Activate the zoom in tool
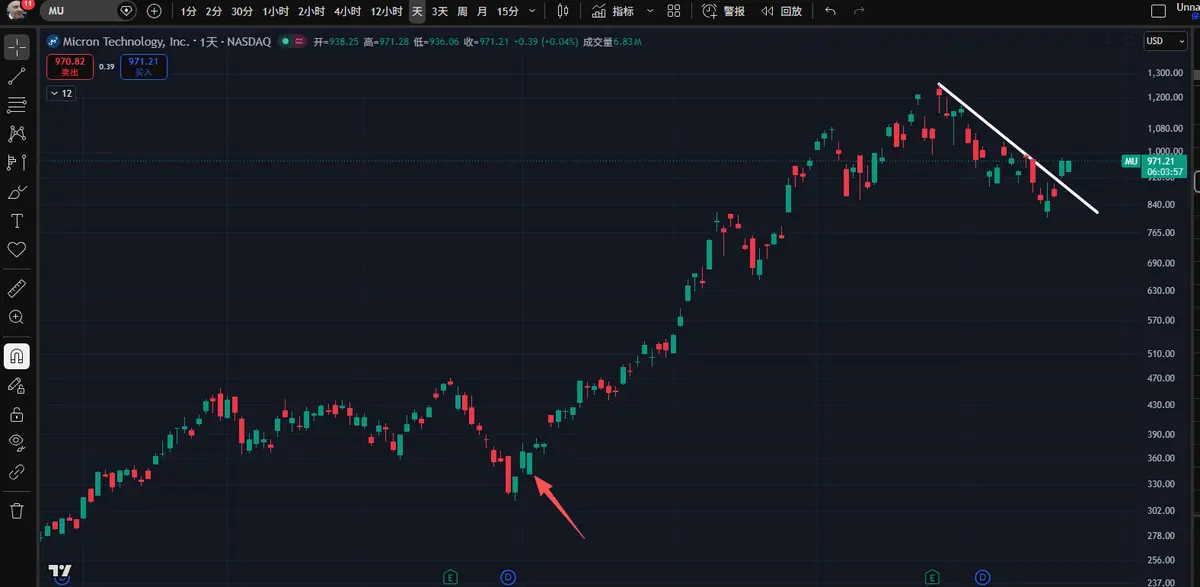This screenshot has height=587, width=1200. click(17, 317)
